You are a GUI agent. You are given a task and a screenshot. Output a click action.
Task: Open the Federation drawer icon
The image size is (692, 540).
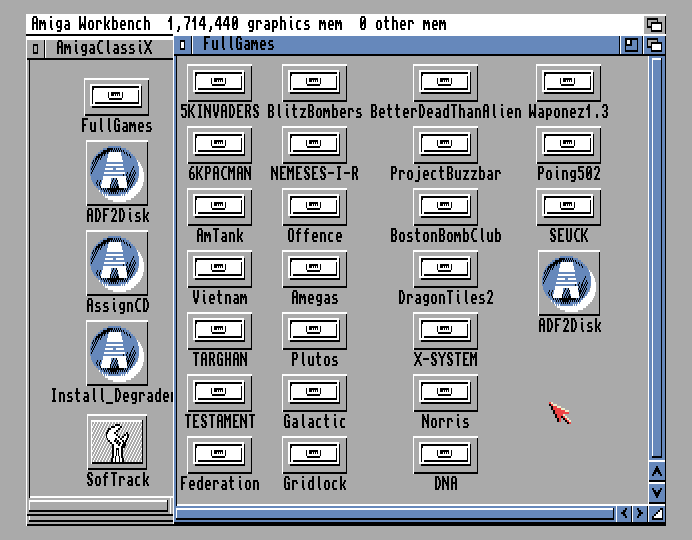219,455
